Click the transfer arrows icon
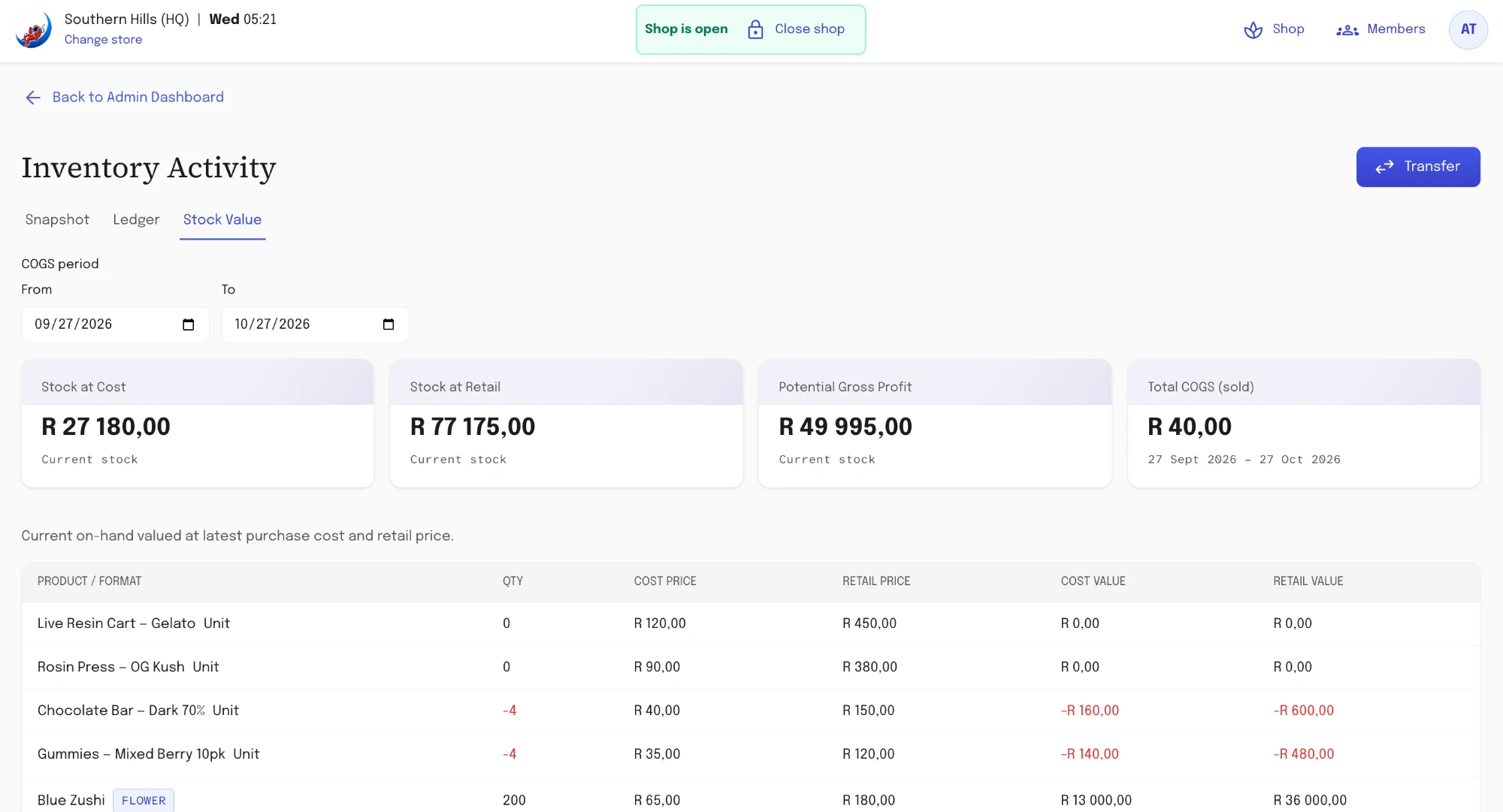 pyautogui.click(x=1384, y=167)
